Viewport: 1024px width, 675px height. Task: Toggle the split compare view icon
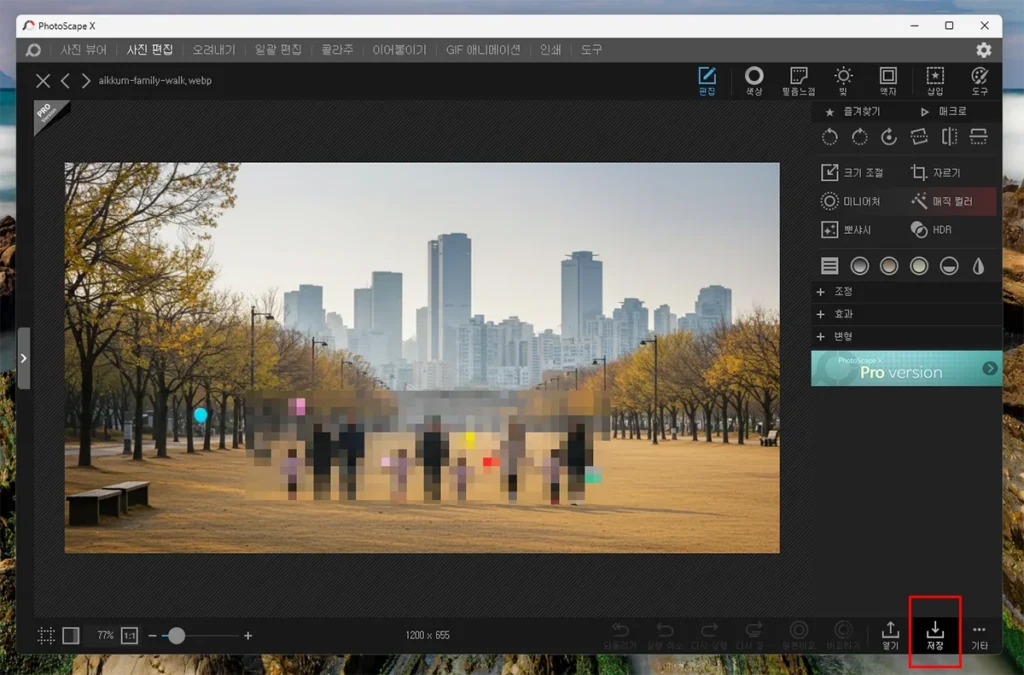pos(71,635)
